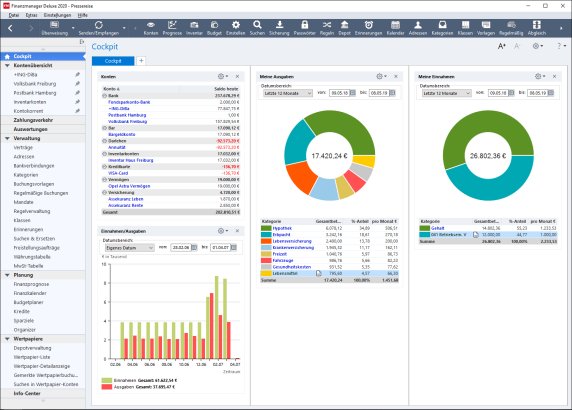Collapse the Kontenübersicht sidebar section
Image resolution: width=572 pixels, height=410 pixels.
click(7, 66)
